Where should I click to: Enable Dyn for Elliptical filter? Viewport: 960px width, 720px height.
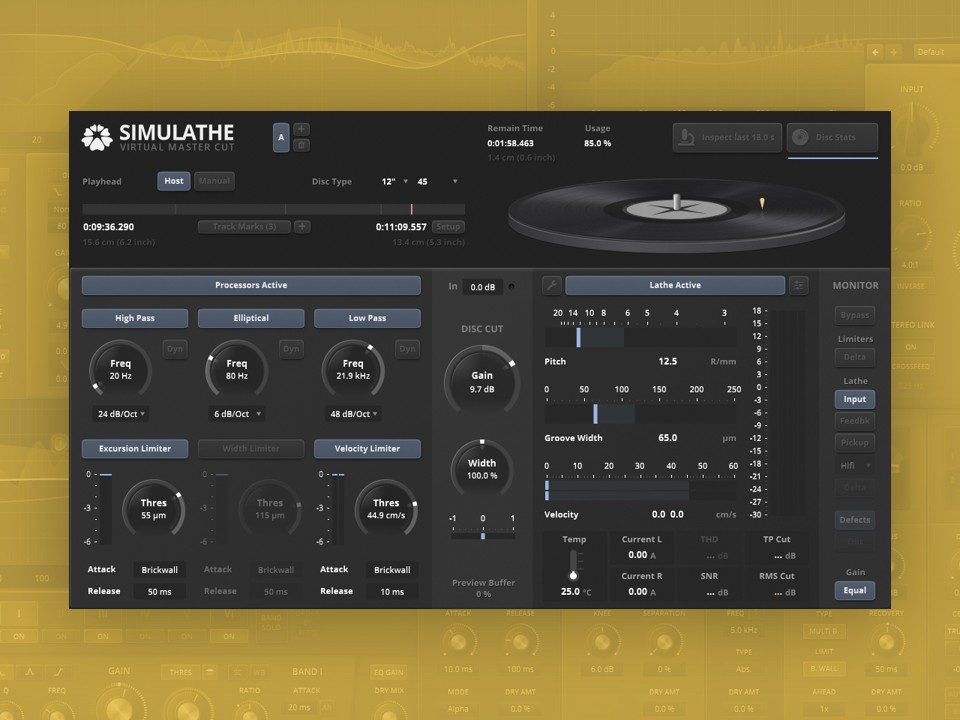(291, 349)
